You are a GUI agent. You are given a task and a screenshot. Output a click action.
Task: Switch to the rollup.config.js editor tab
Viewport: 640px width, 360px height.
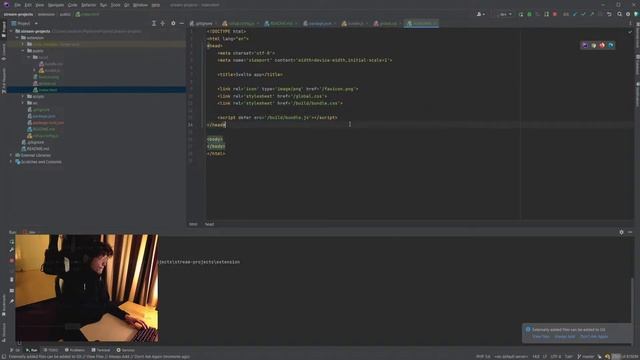point(241,23)
